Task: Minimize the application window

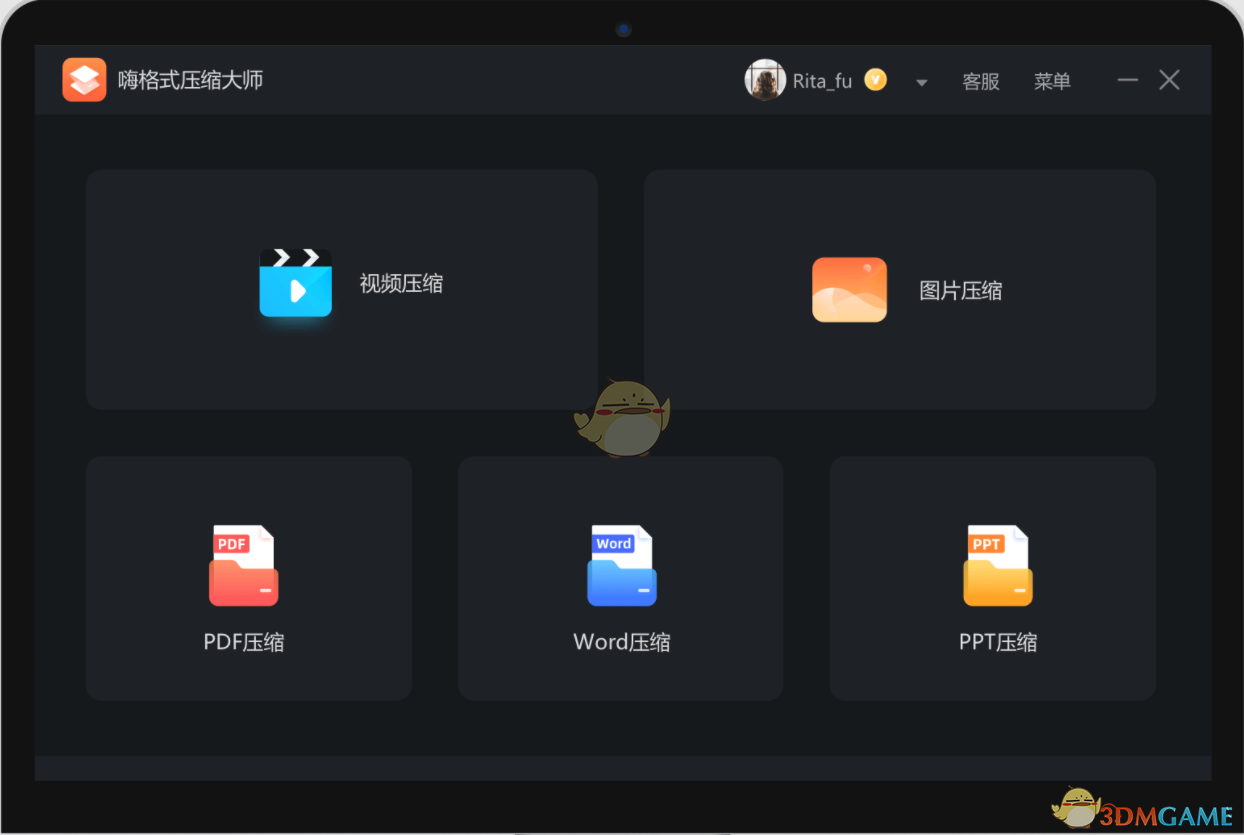Action: pyautogui.click(x=1127, y=80)
